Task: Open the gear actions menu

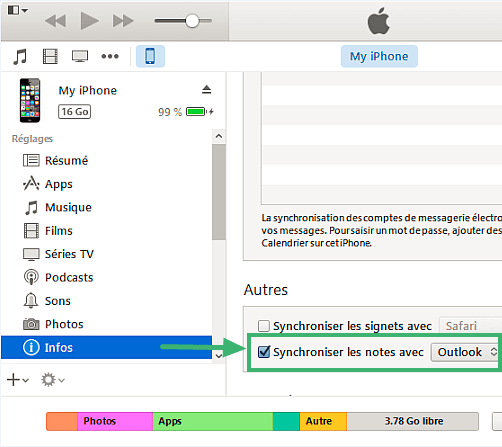Action: coord(52,380)
